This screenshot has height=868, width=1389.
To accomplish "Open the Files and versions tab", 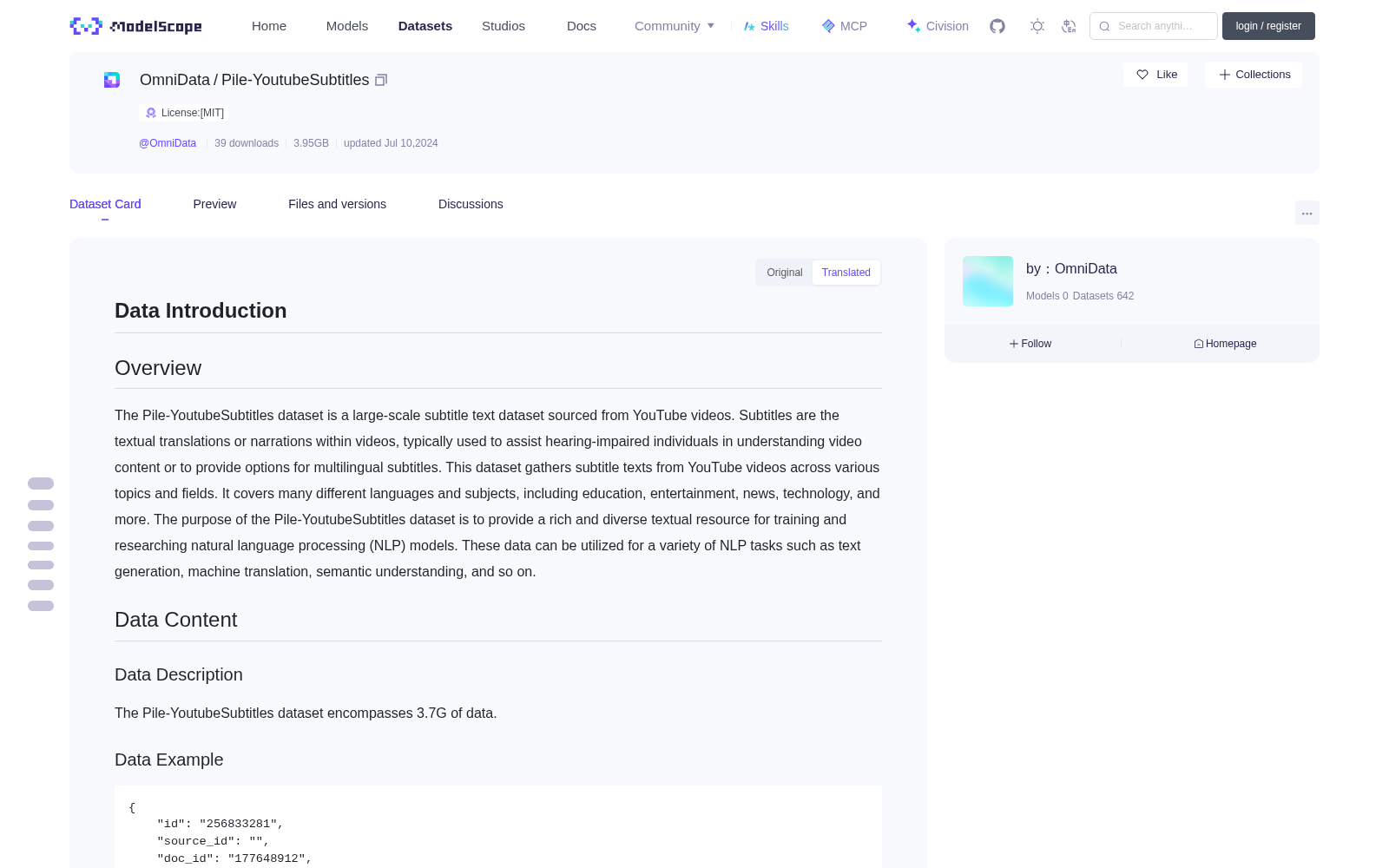I will coord(337,204).
